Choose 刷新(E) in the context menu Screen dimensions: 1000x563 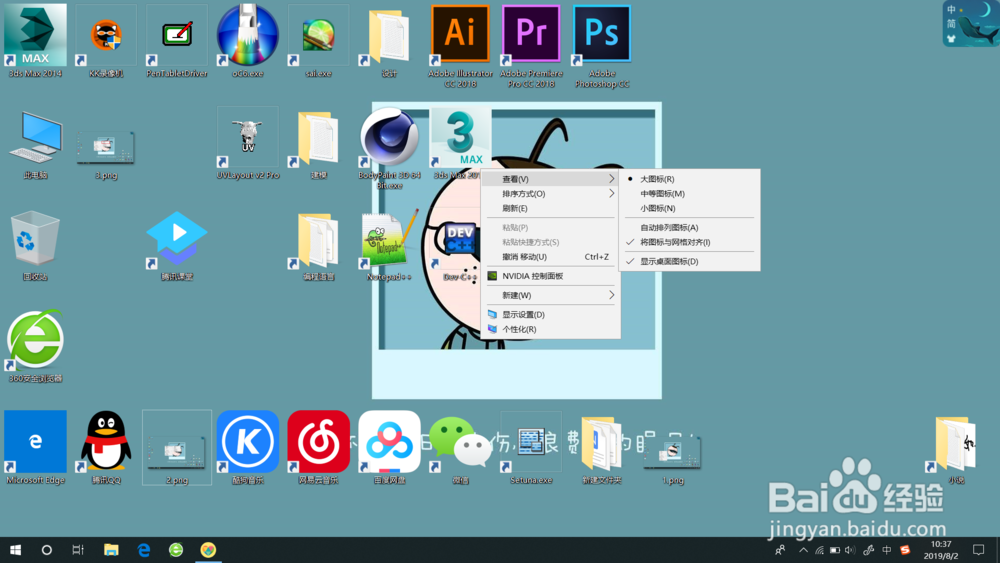(x=550, y=208)
